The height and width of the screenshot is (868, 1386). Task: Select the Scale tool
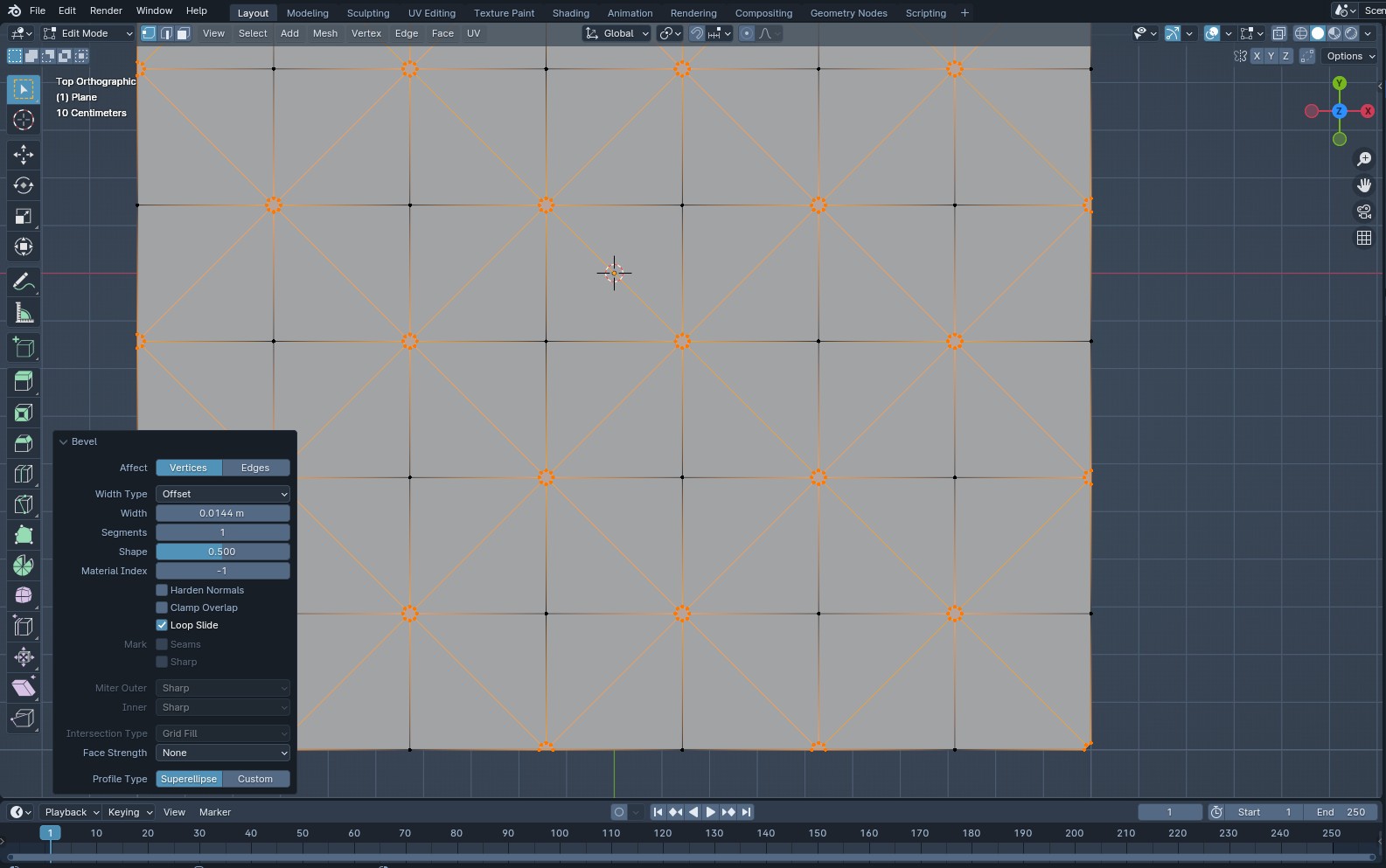tap(24, 216)
